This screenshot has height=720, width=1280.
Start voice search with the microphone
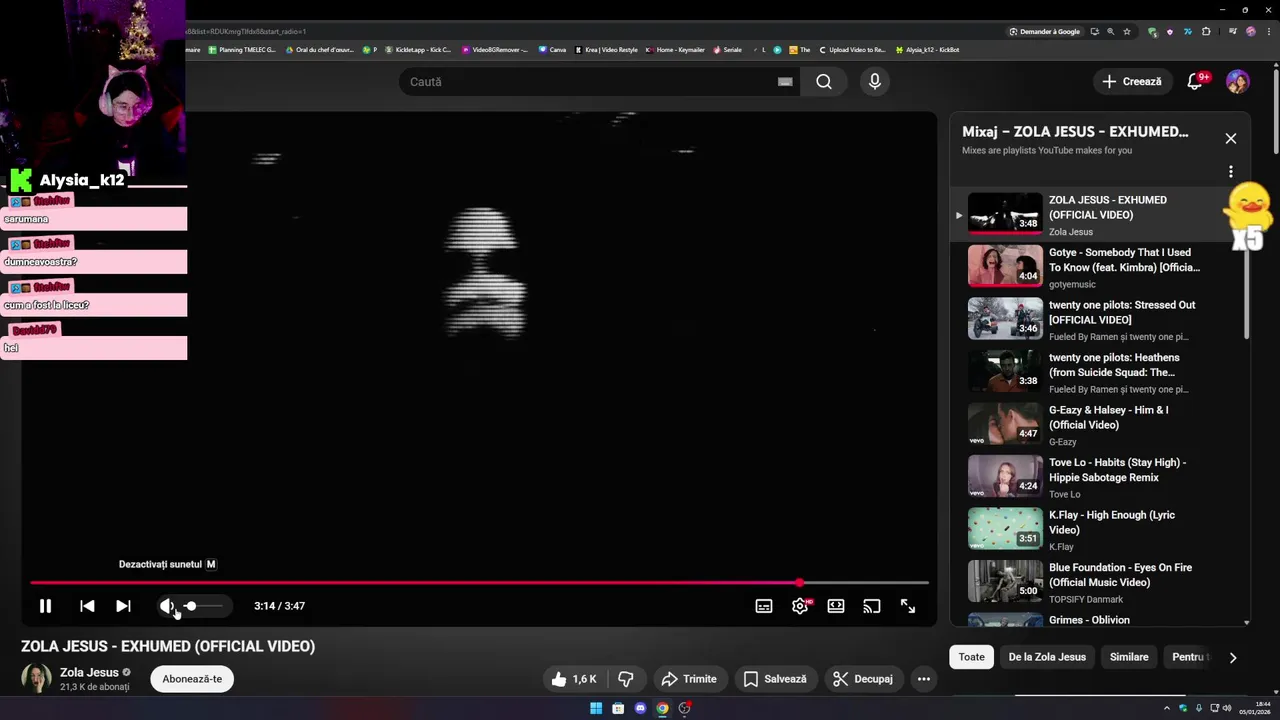pos(875,82)
